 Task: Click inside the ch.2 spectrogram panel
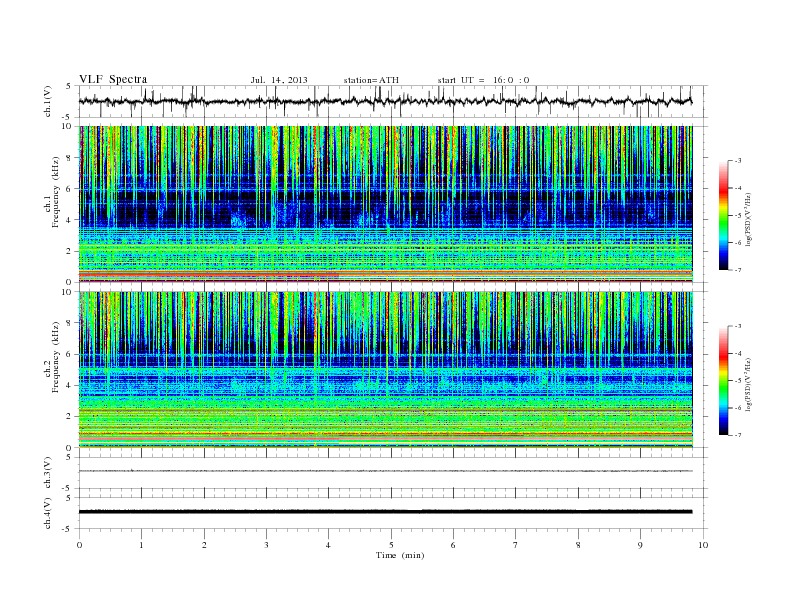(386, 370)
